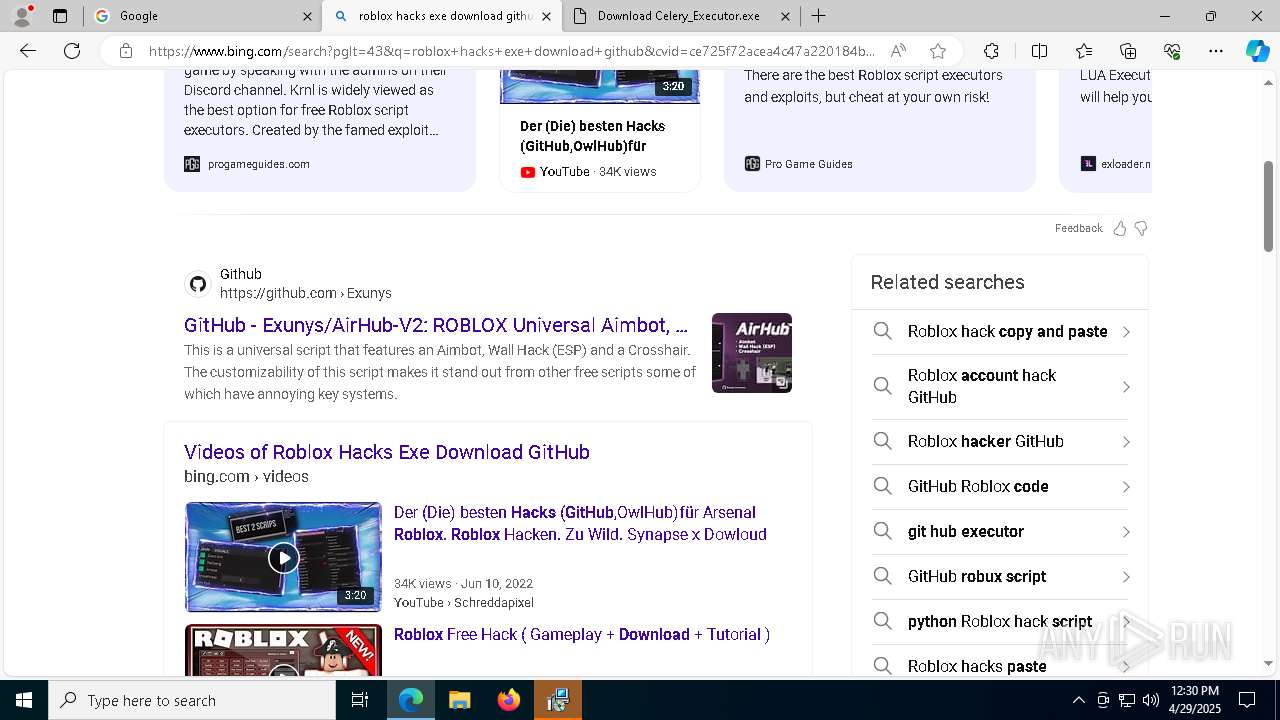The height and width of the screenshot is (720, 1280).
Task: Play the Arsenal hacks video thumbnail
Action: tap(283, 557)
